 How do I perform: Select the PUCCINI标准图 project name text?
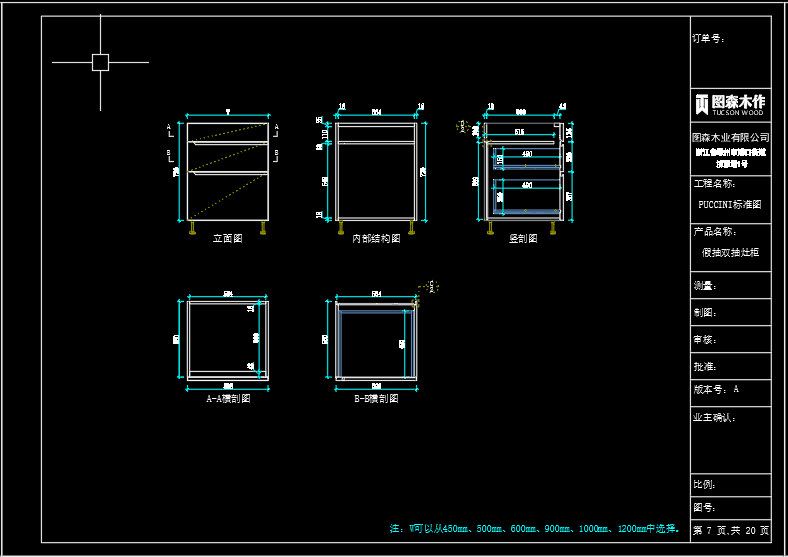730,205
